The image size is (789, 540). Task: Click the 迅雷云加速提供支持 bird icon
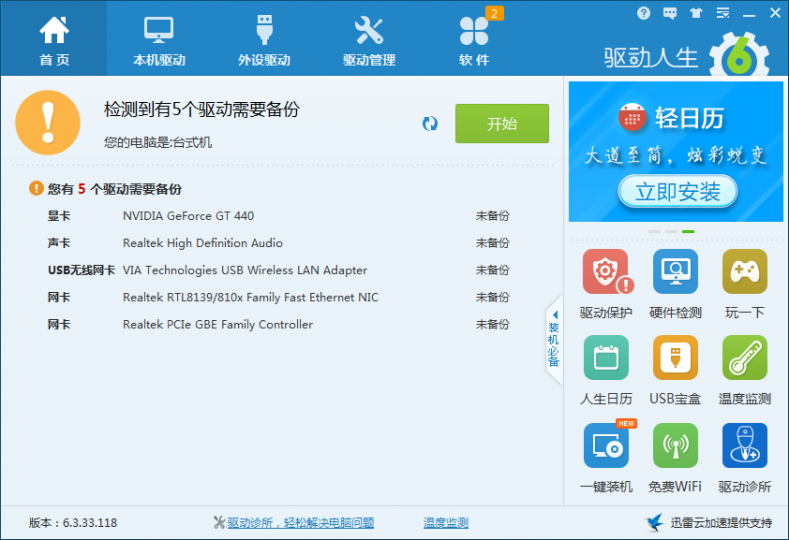point(655,522)
